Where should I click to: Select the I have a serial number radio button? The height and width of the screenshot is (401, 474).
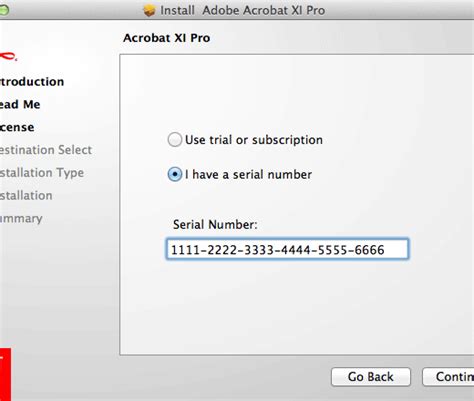(175, 174)
